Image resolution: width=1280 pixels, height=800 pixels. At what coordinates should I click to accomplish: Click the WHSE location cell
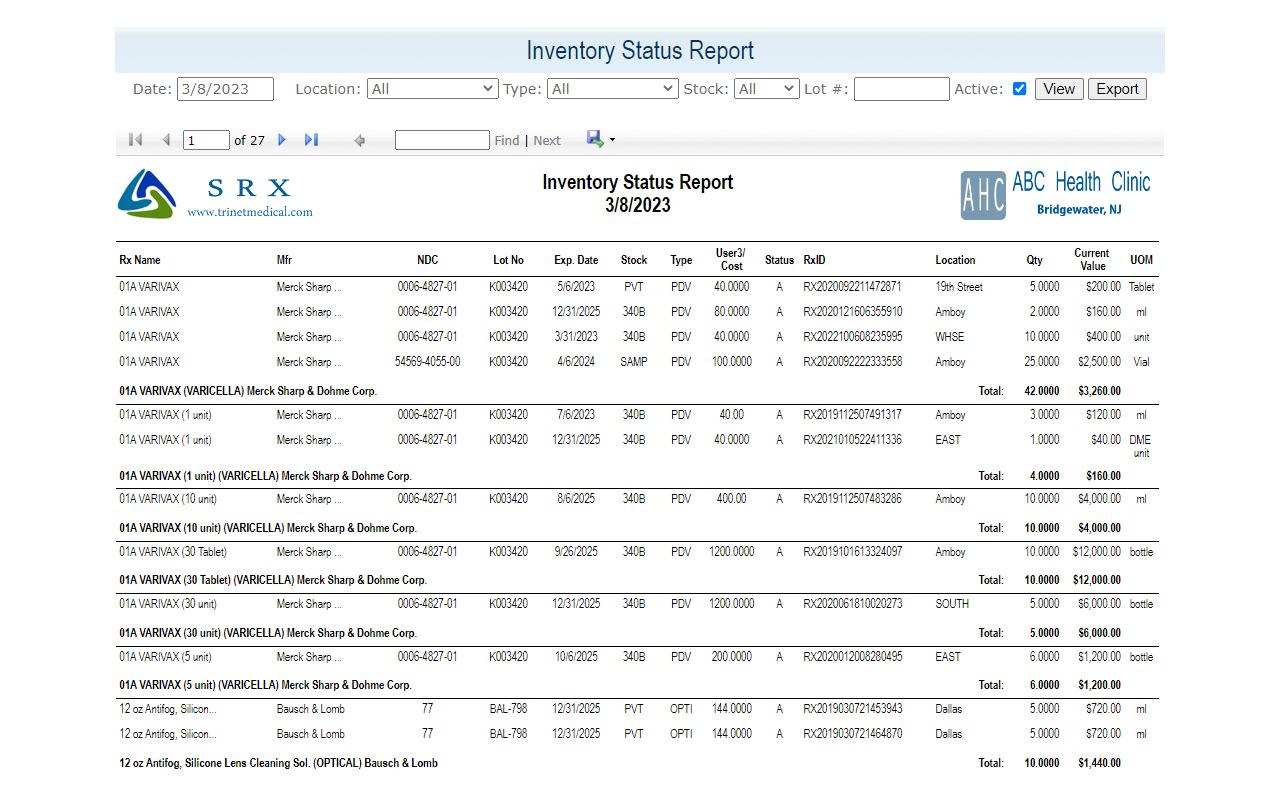point(950,337)
